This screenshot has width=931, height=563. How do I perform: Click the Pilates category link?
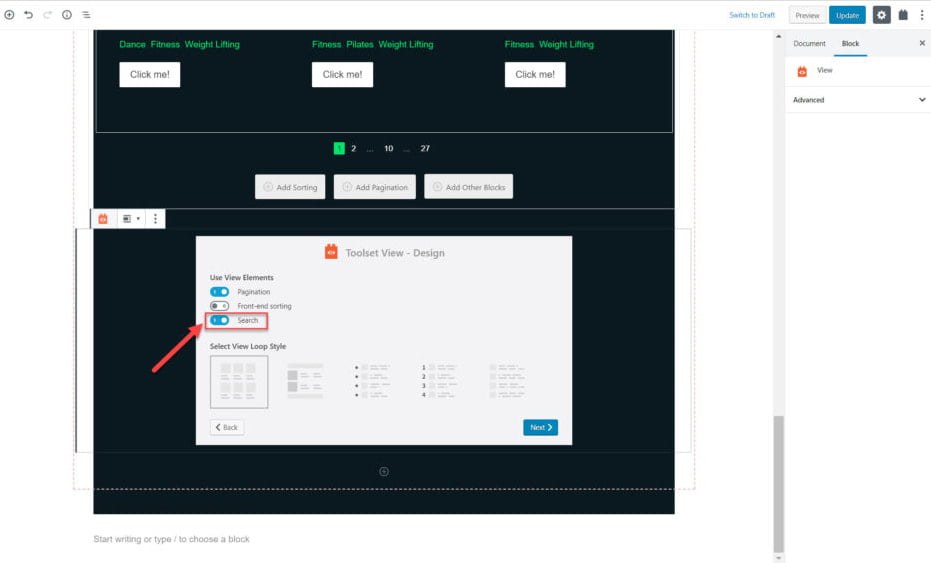[360, 44]
